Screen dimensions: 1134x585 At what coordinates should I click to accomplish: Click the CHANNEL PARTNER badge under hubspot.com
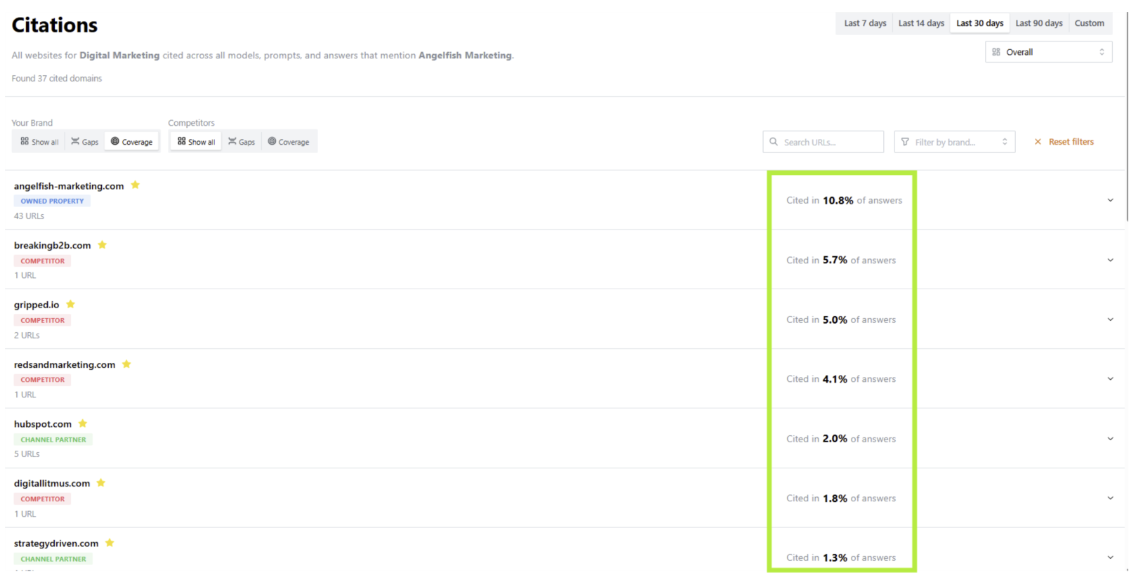point(53,439)
